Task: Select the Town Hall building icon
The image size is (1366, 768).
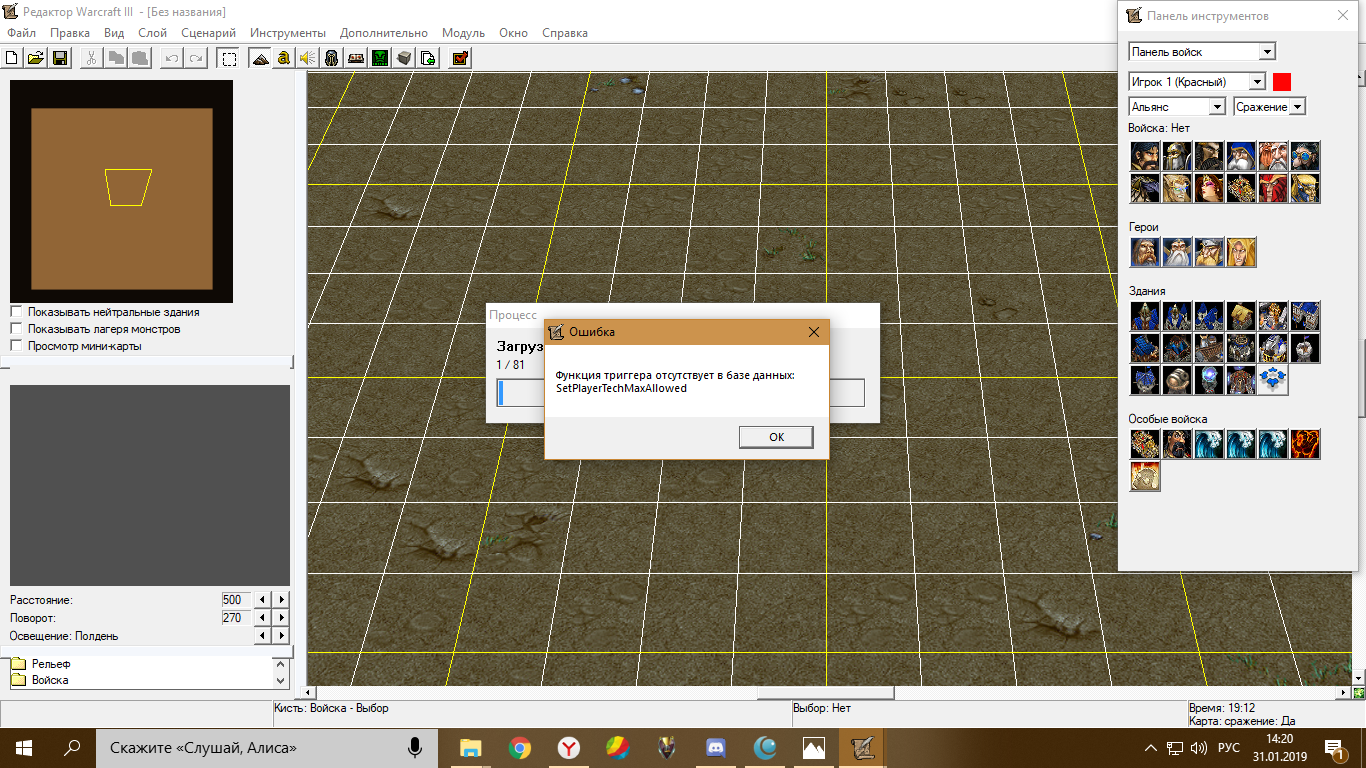Action: (1145, 316)
